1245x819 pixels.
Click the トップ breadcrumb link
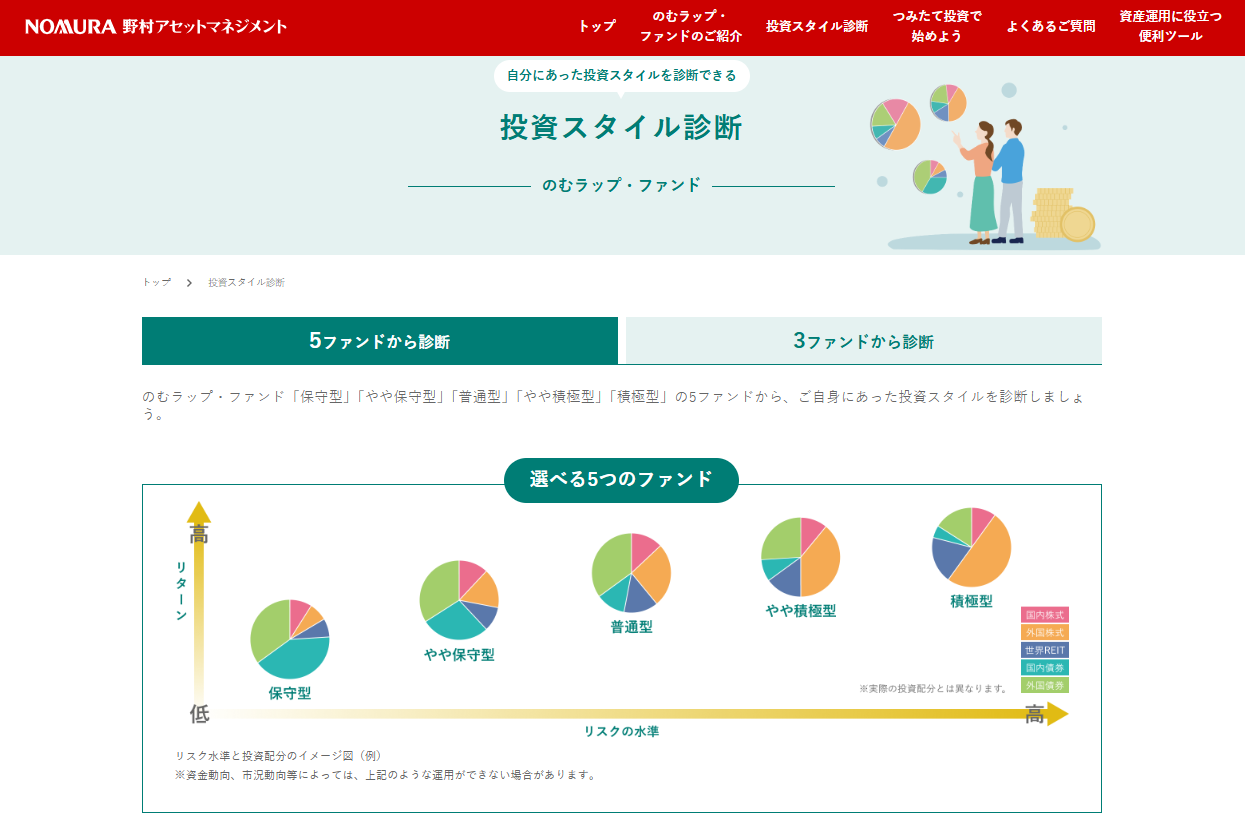click(156, 283)
